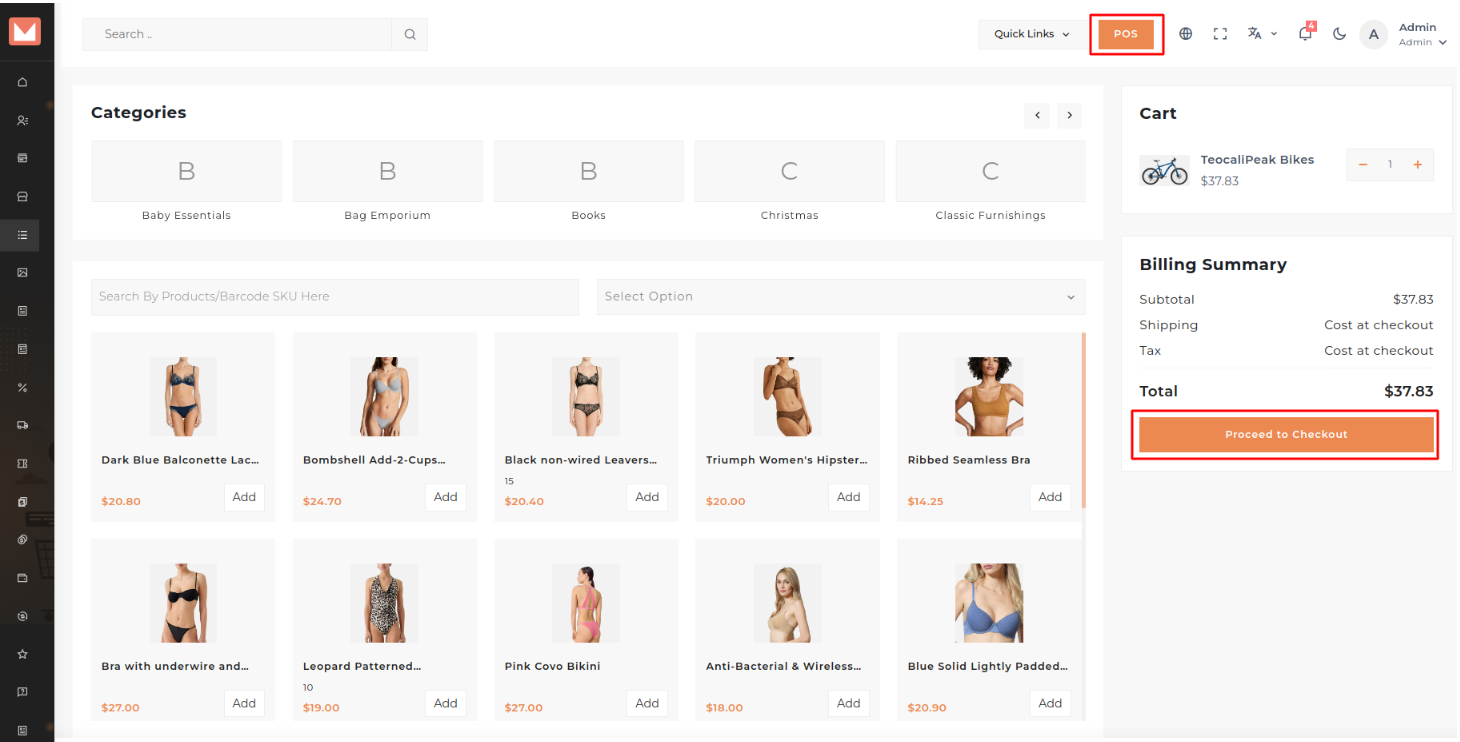Click the orange M logo
Viewport: 1460px width, 742px height.
point(24,32)
